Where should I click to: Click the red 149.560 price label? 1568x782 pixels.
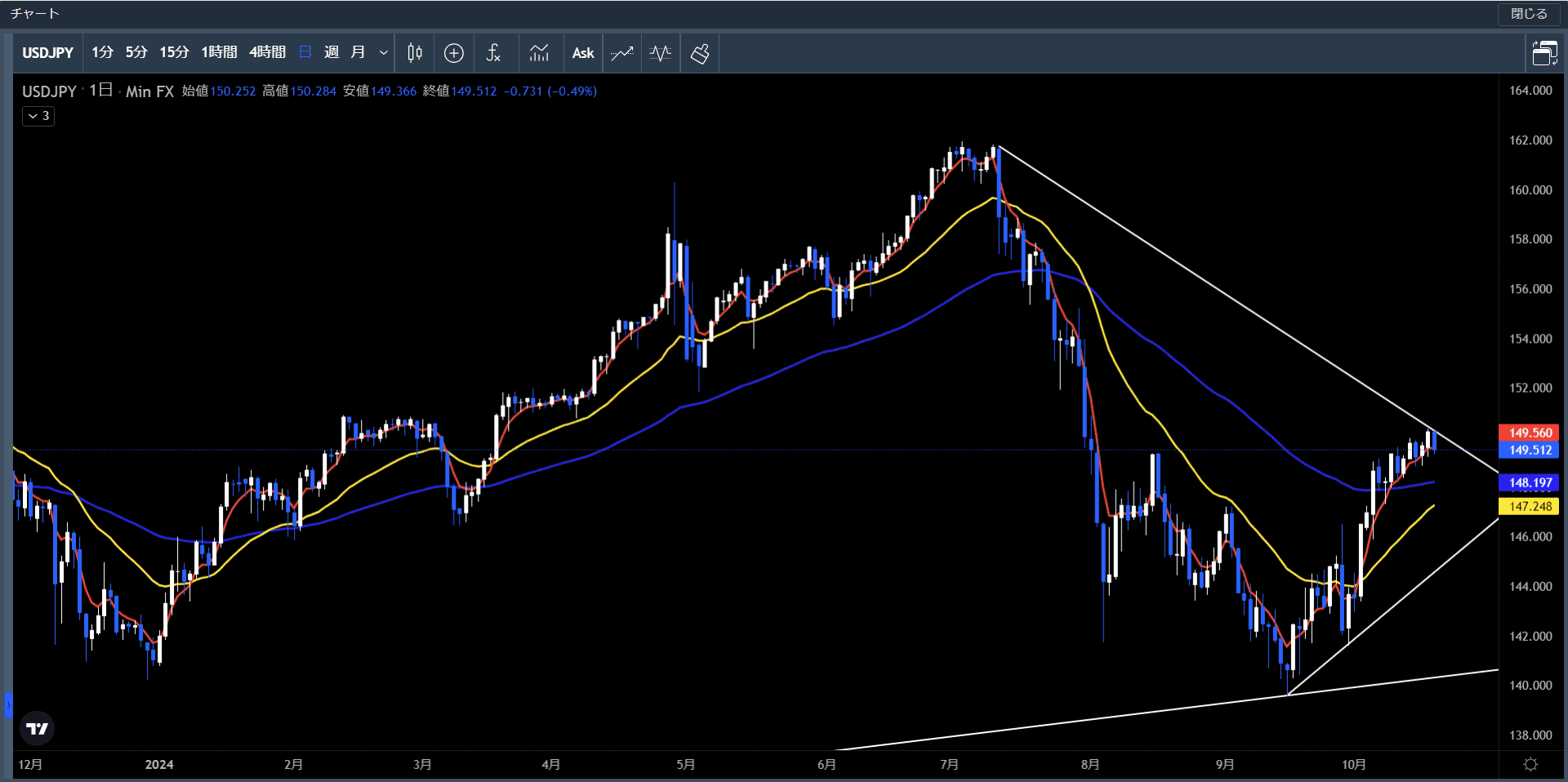coord(1530,433)
